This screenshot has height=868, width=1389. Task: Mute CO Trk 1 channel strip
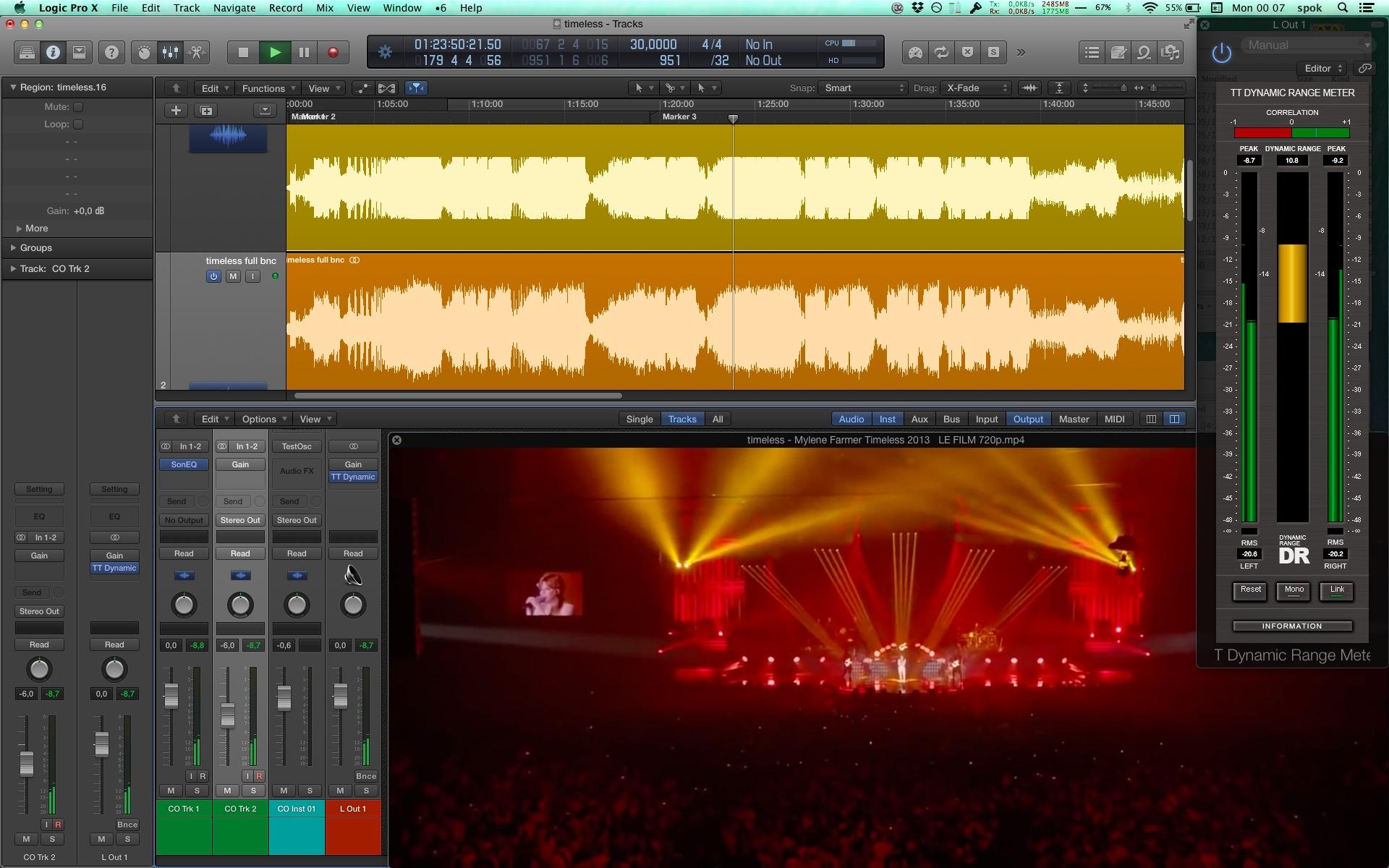171,791
